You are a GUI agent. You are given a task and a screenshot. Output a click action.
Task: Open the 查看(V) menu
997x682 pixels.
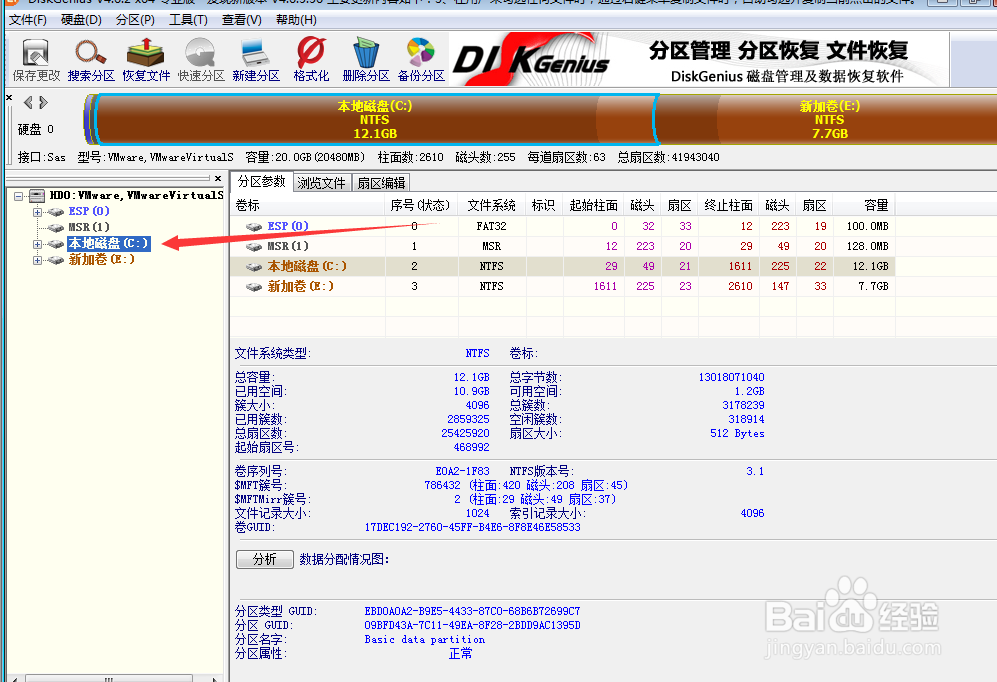242,20
